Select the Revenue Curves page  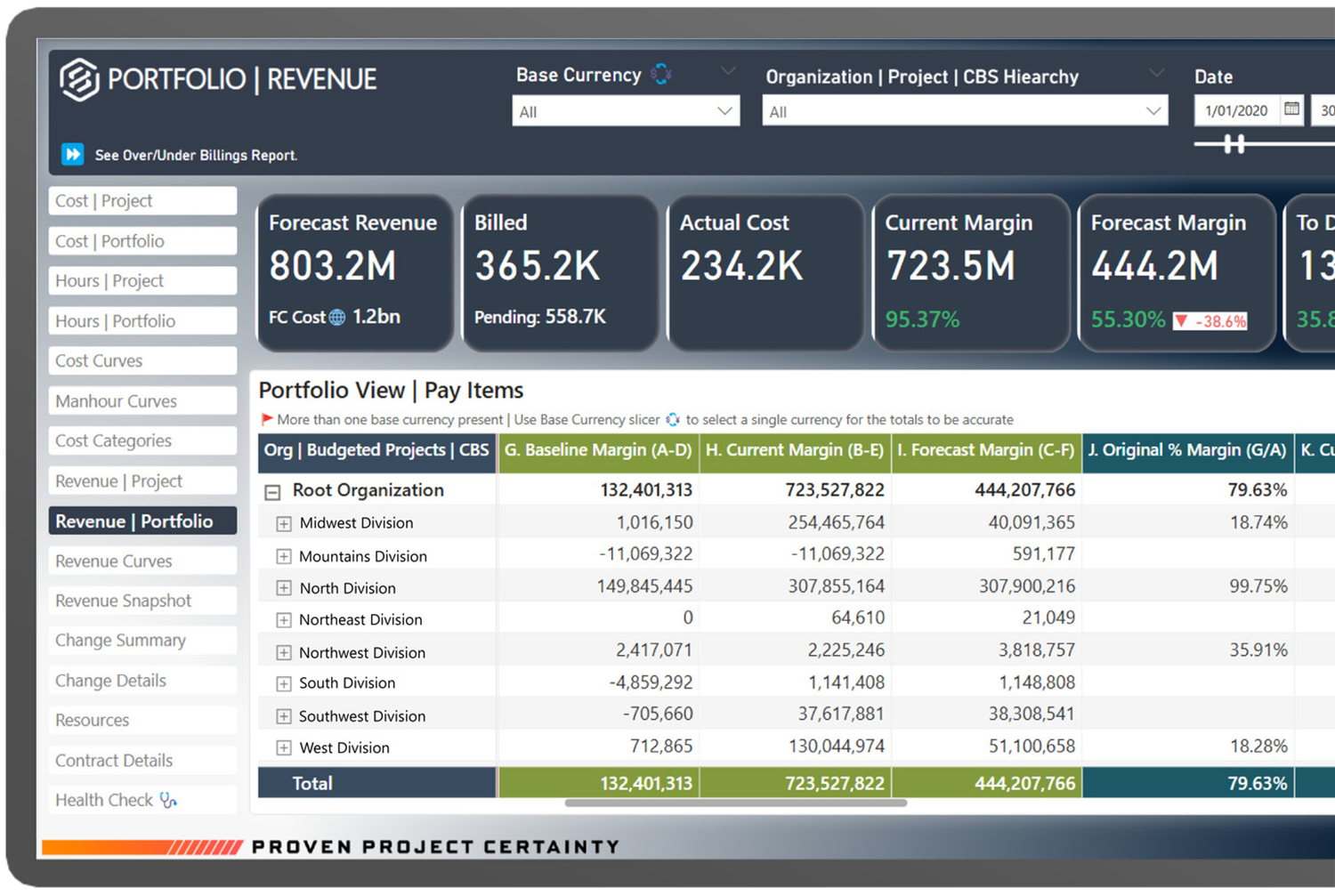(x=142, y=561)
